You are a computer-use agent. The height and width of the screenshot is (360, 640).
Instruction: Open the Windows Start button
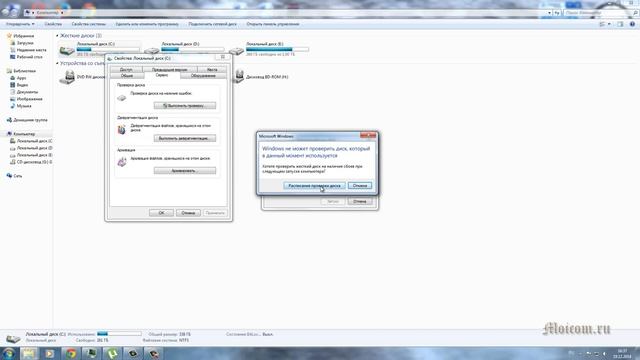click(x=9, y=353)
